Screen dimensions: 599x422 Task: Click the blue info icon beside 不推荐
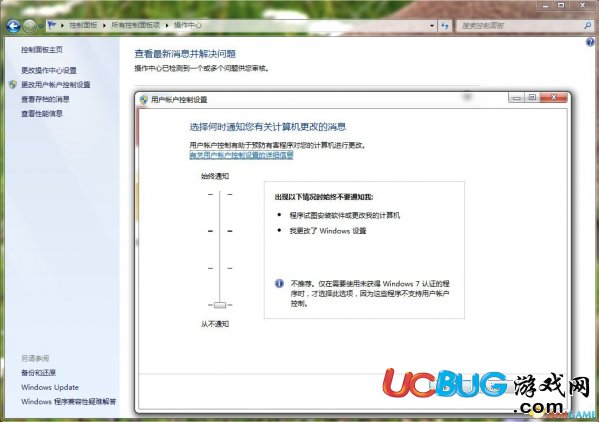tap(279, 283)
